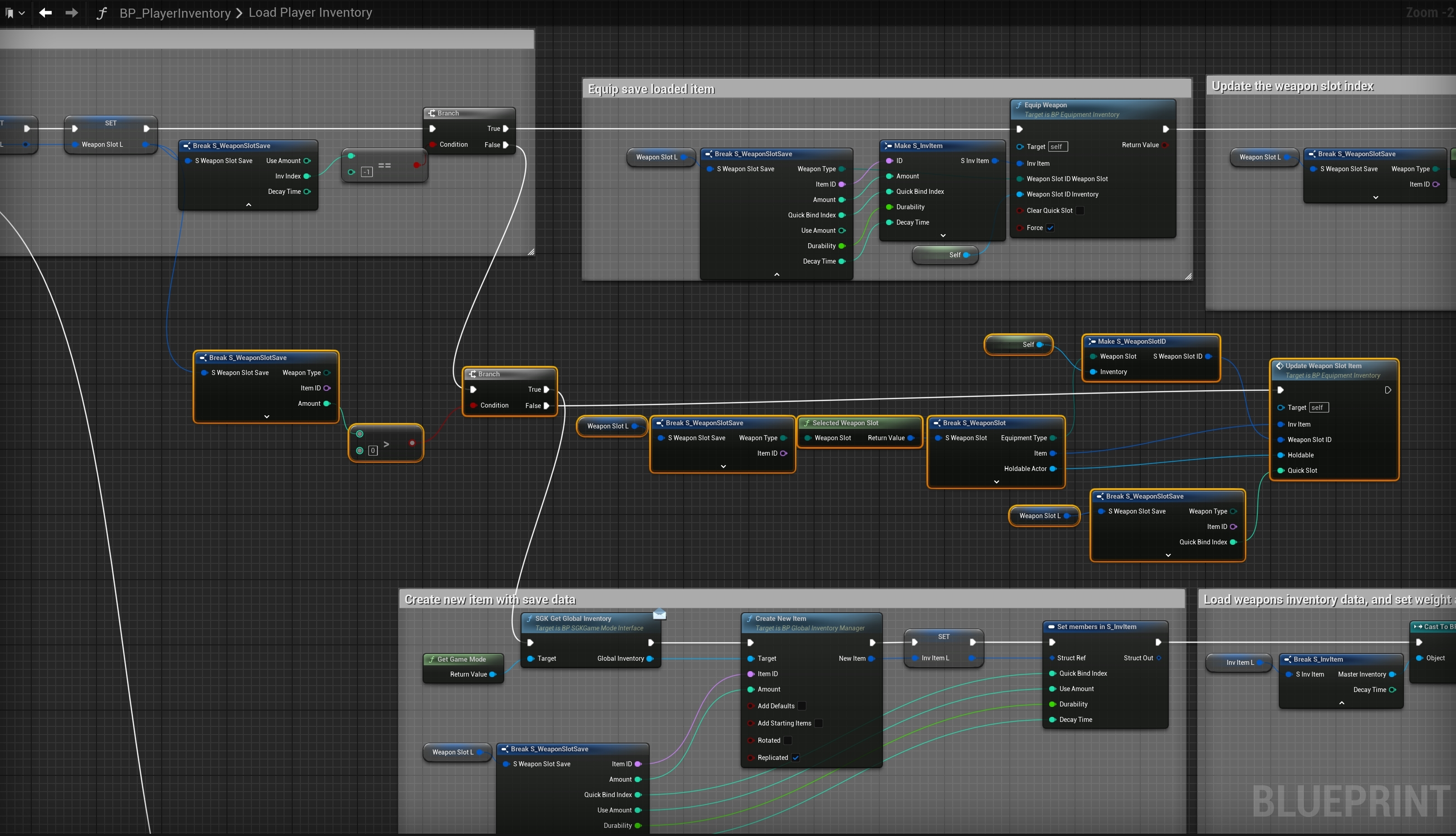
Task: Click the message envelope icon on SGK Get Global Inventory
Action: coord(659,615)
